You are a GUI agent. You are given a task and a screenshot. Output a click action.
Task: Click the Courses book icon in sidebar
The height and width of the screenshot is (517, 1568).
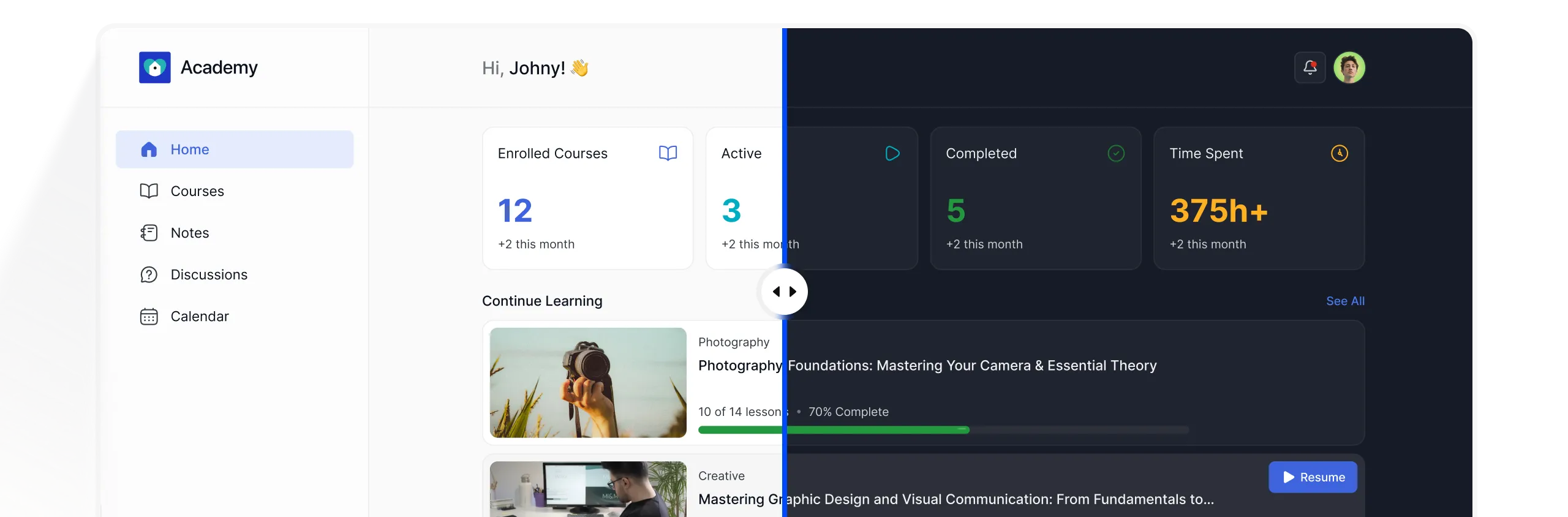(149, 191)
